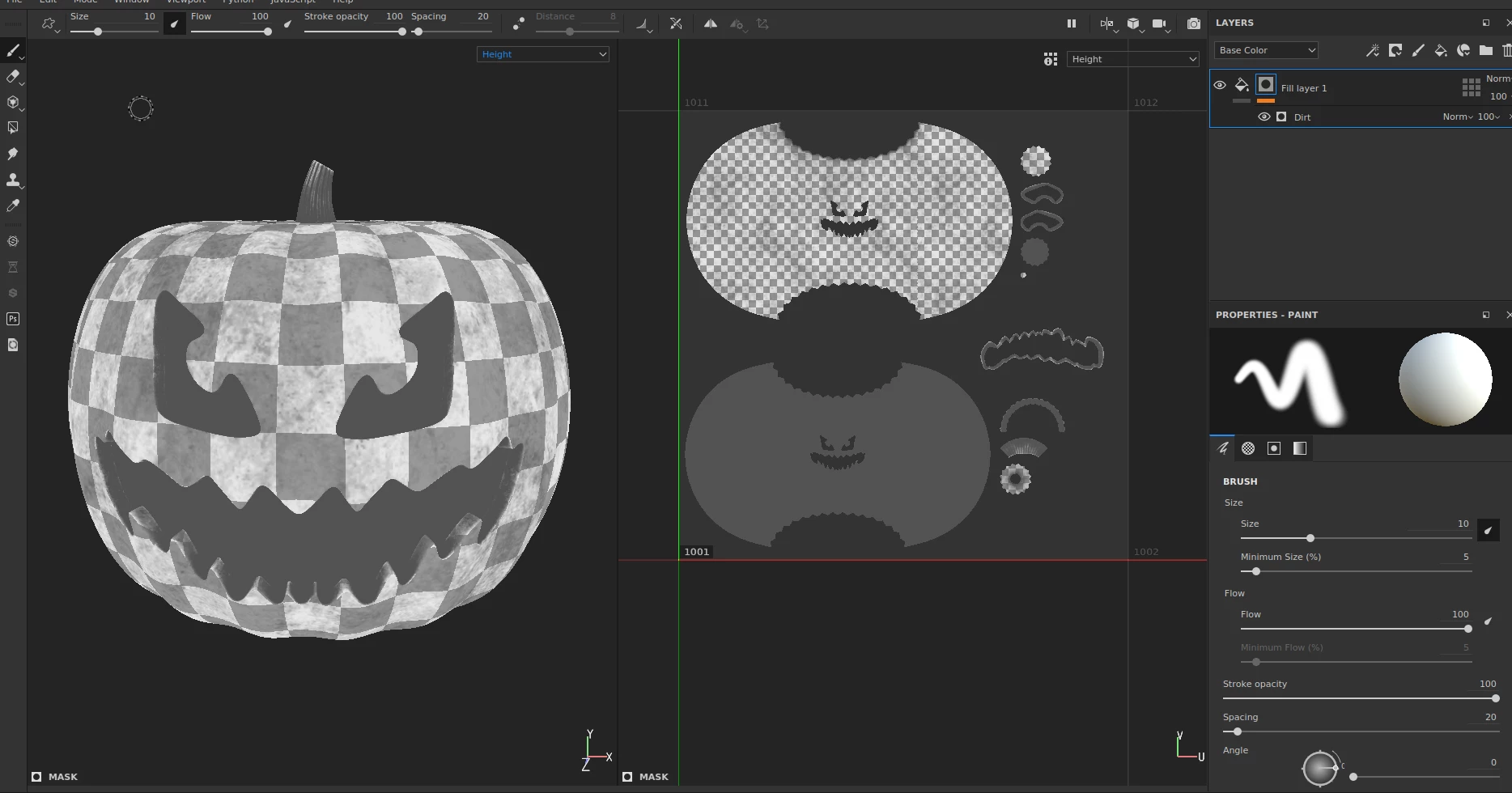Click the Add smart material icon

pos(1463,50)
